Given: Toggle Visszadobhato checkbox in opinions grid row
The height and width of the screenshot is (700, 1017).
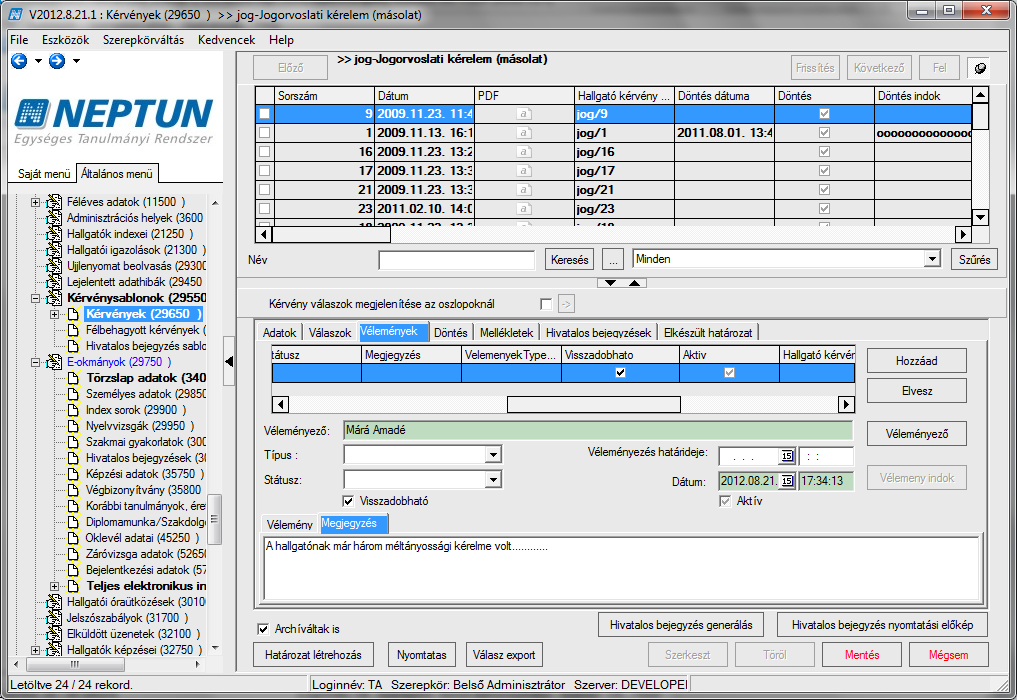Looking at the screenshot, I should [x=621, y=372].
